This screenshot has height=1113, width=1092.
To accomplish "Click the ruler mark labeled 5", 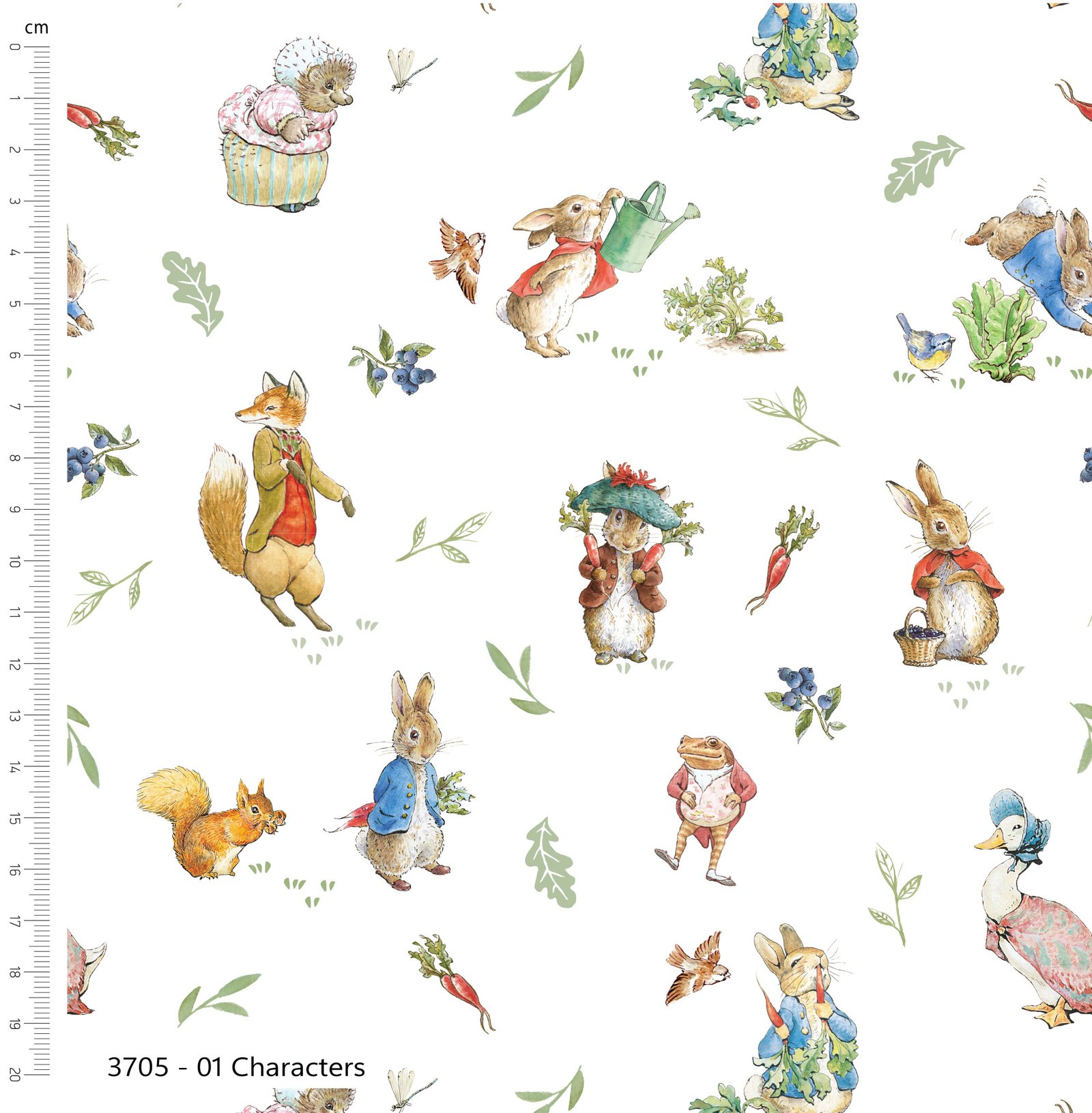I will 15,304.
